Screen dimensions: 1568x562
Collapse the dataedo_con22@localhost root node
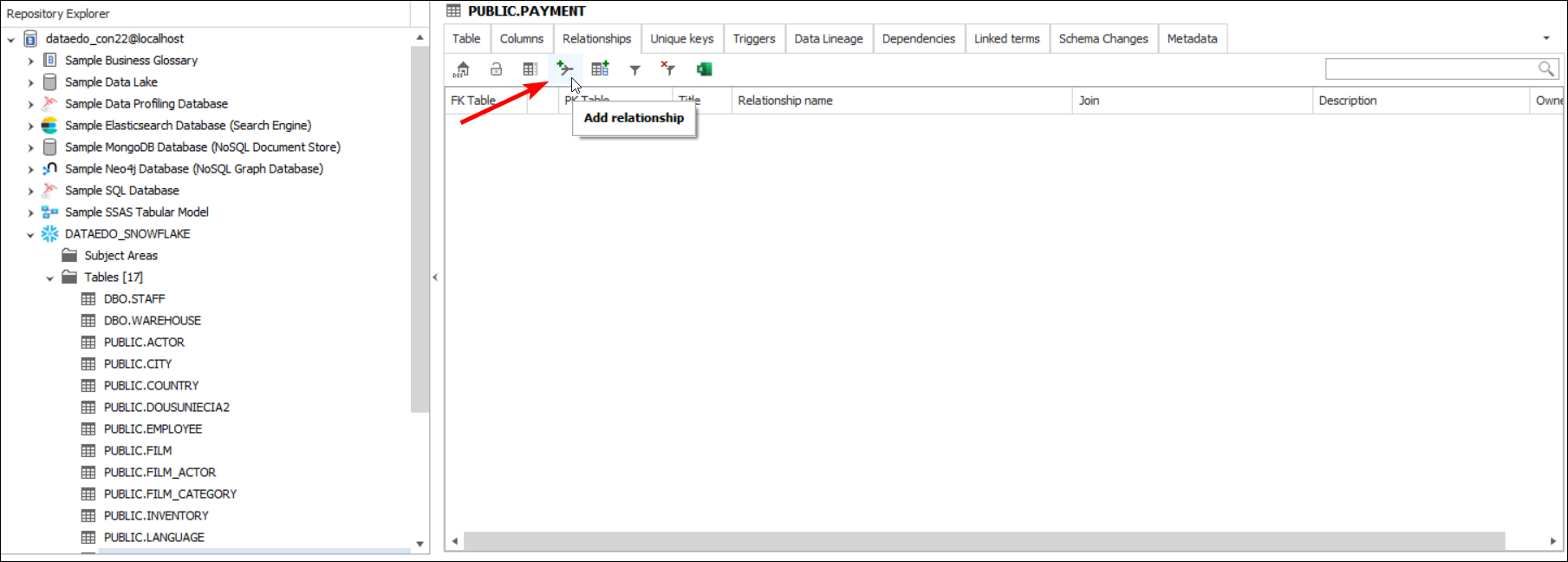point(11,39)
